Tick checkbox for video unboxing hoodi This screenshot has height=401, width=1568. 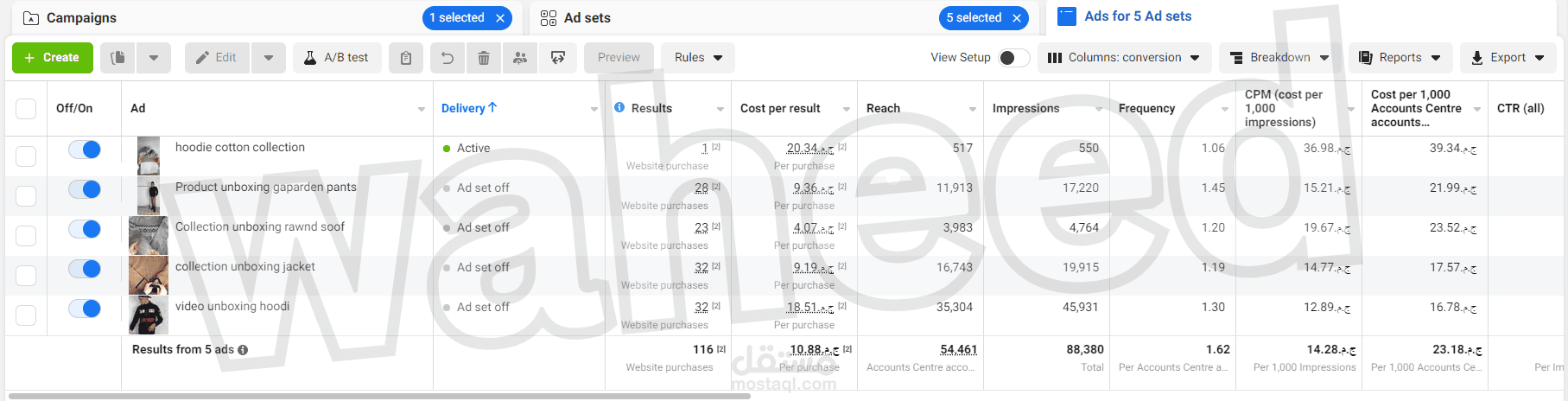pyautogui.click(x=26, y=315)
